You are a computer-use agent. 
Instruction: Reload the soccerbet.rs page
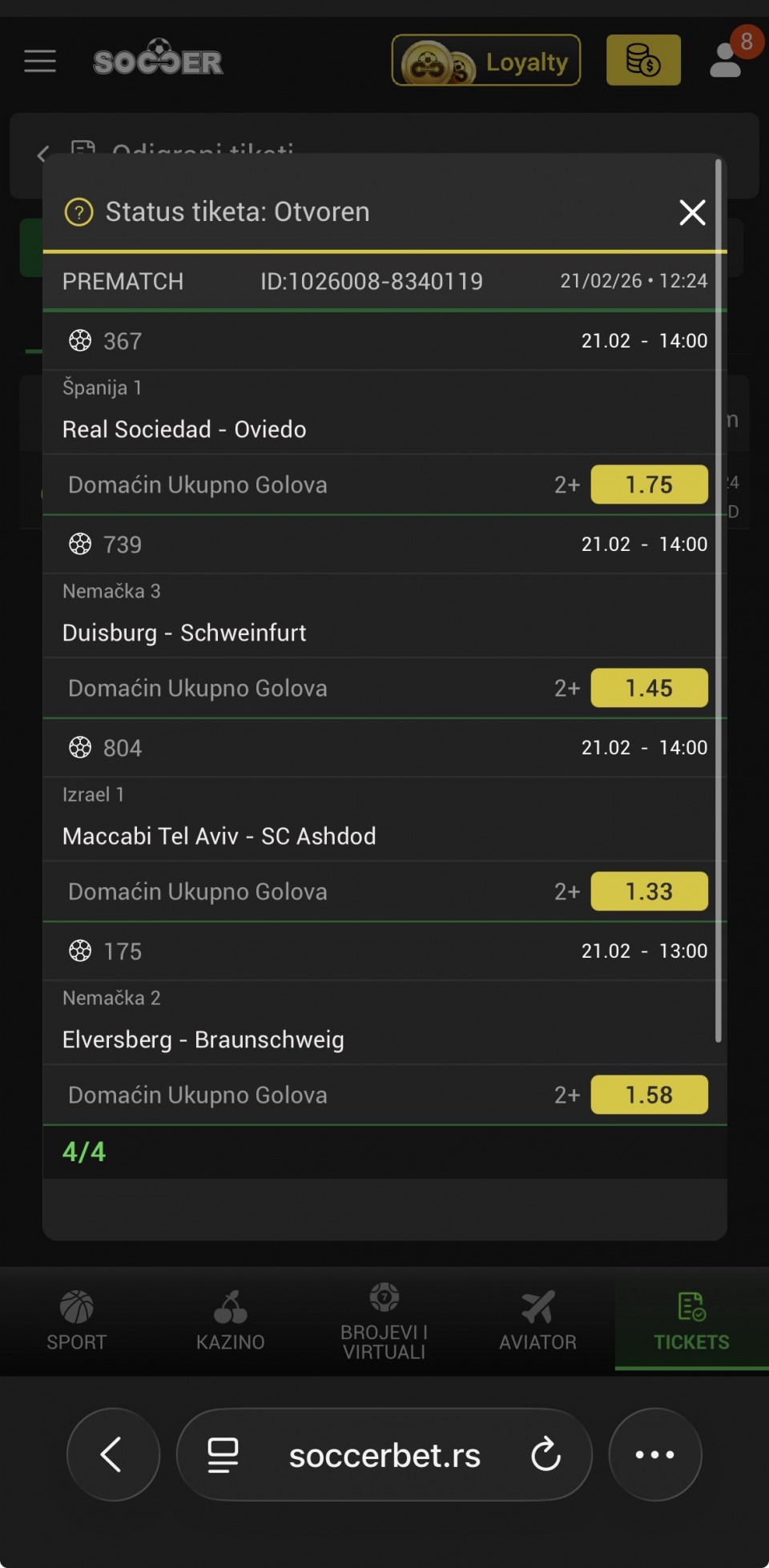[546, 1454]
